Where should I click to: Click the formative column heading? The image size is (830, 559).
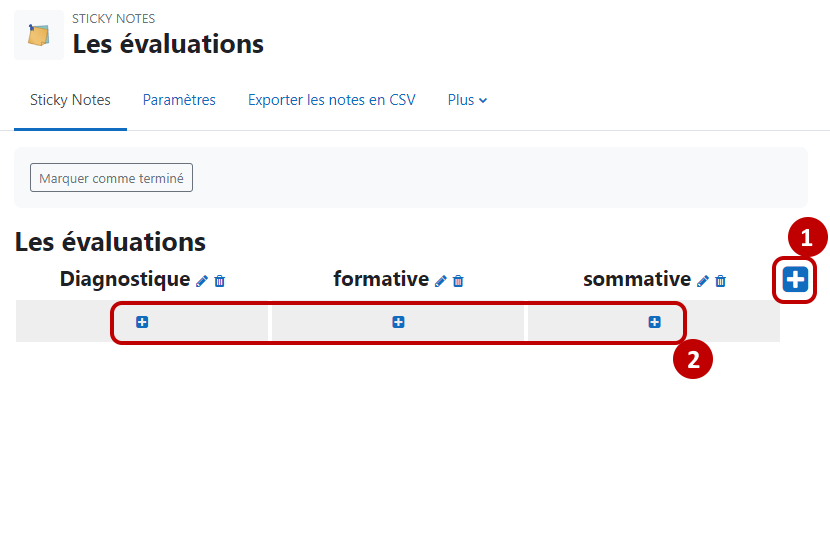pos(381,279)
